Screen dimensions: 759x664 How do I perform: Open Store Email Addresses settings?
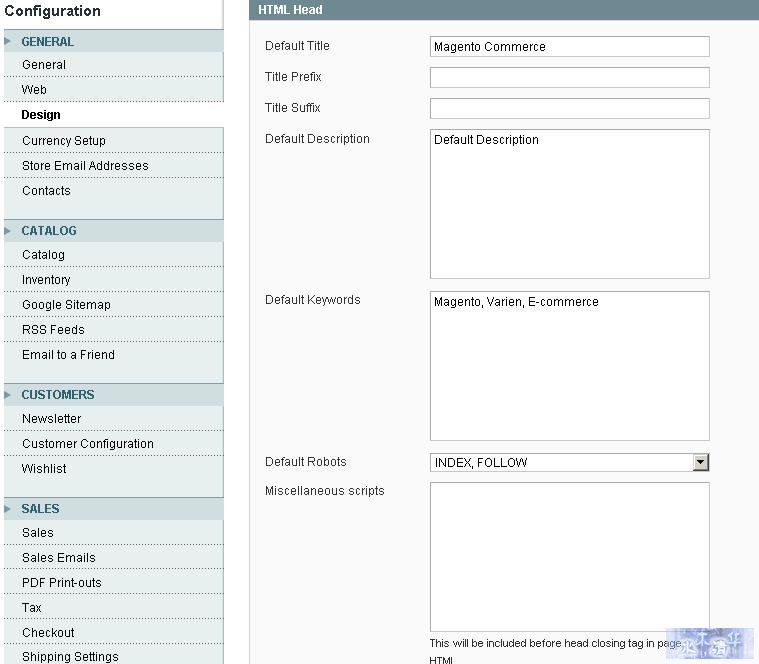[x=113, y=166]
